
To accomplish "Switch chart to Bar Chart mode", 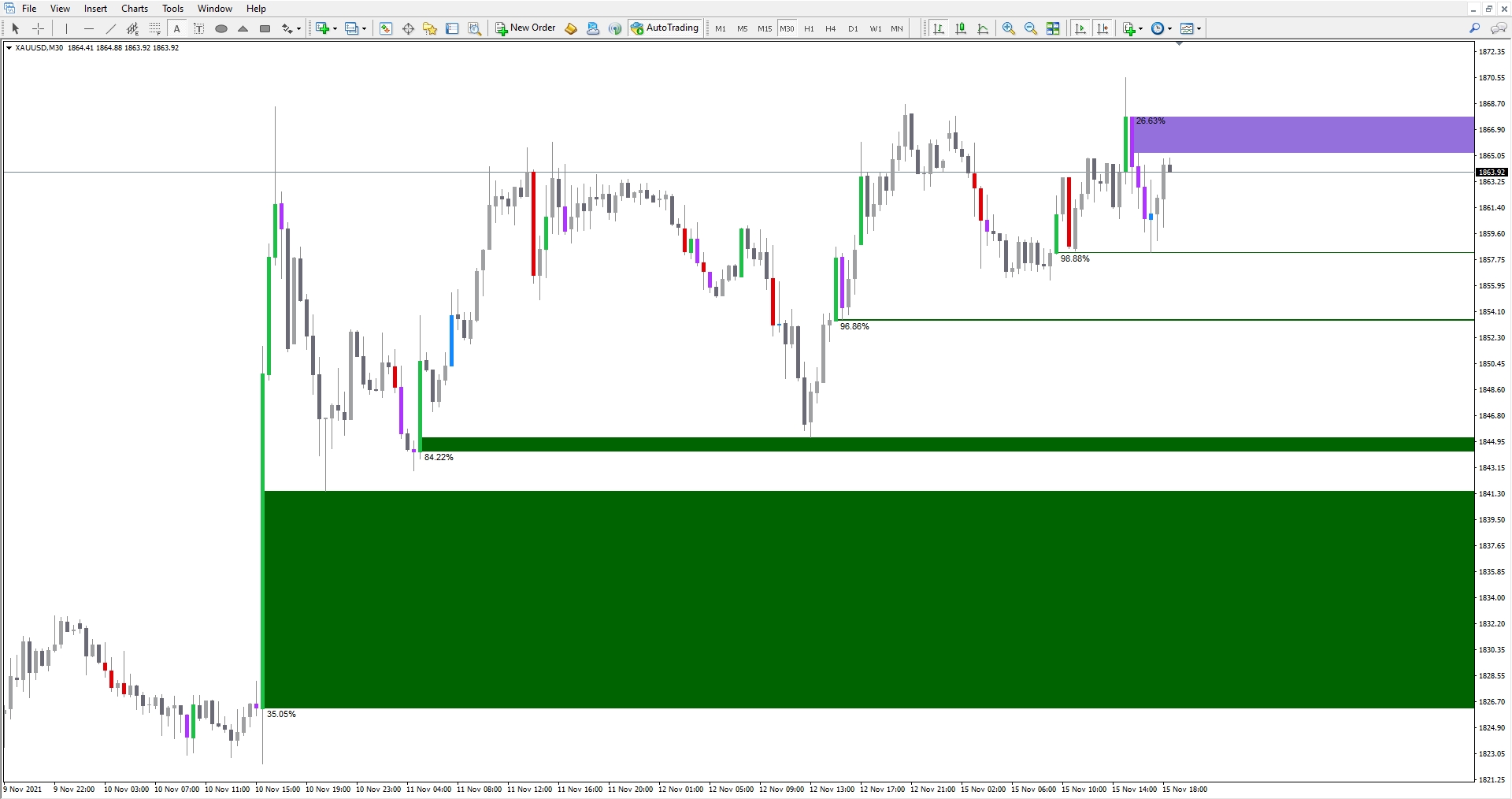I will coord(939,28).
